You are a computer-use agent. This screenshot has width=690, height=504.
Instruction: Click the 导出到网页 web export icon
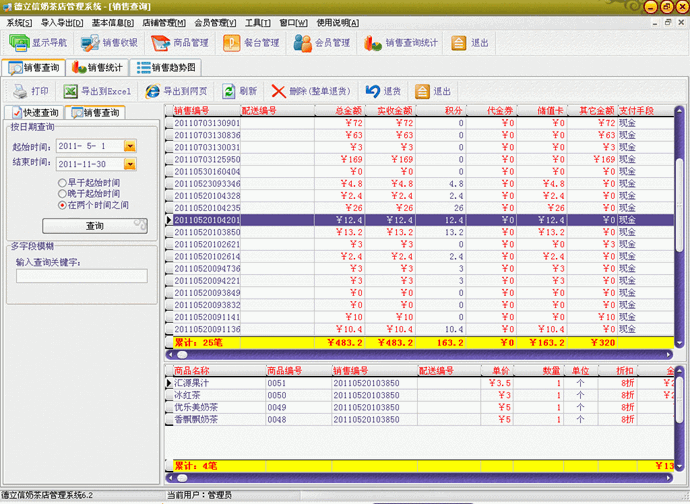click(x=152, y=91)
